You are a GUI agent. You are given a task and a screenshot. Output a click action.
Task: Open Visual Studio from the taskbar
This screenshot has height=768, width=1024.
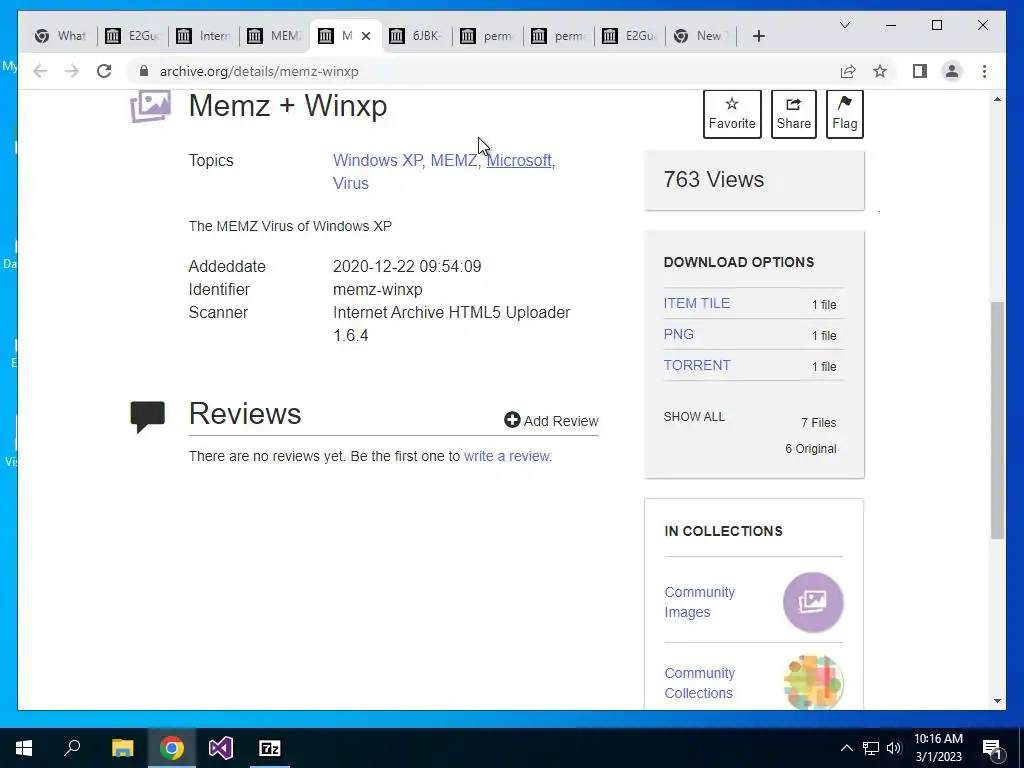click(221, 748)
